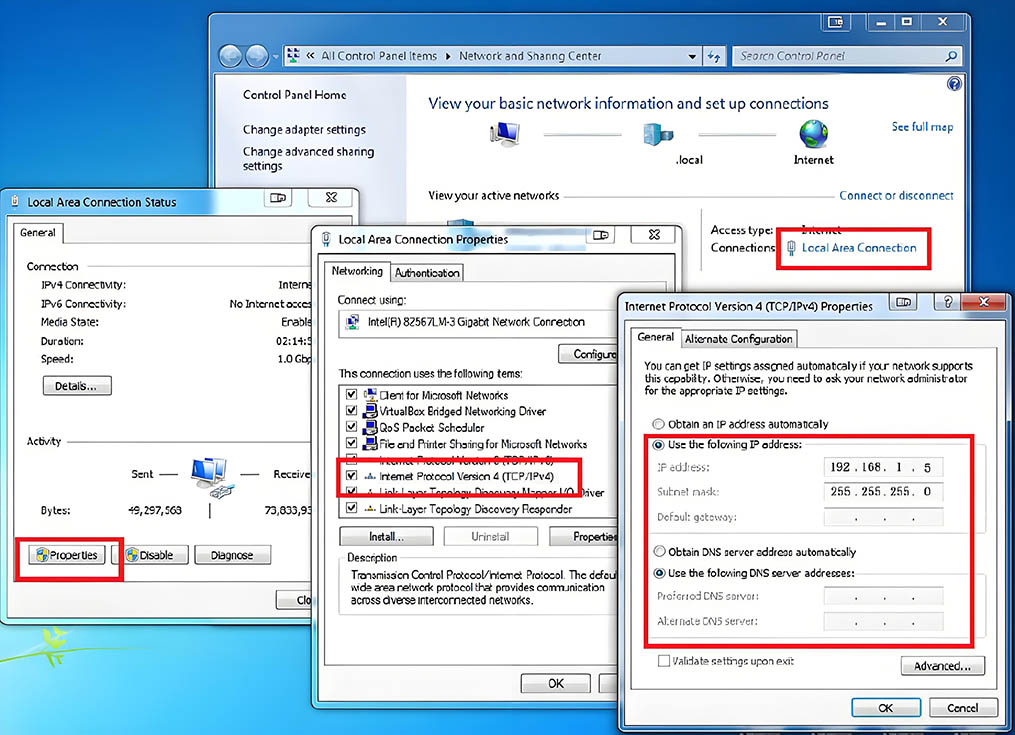Expand All Control Panel Items breadcrumb arrow
The height and width of the screenshot is (735, 1015).
point(447,56)
